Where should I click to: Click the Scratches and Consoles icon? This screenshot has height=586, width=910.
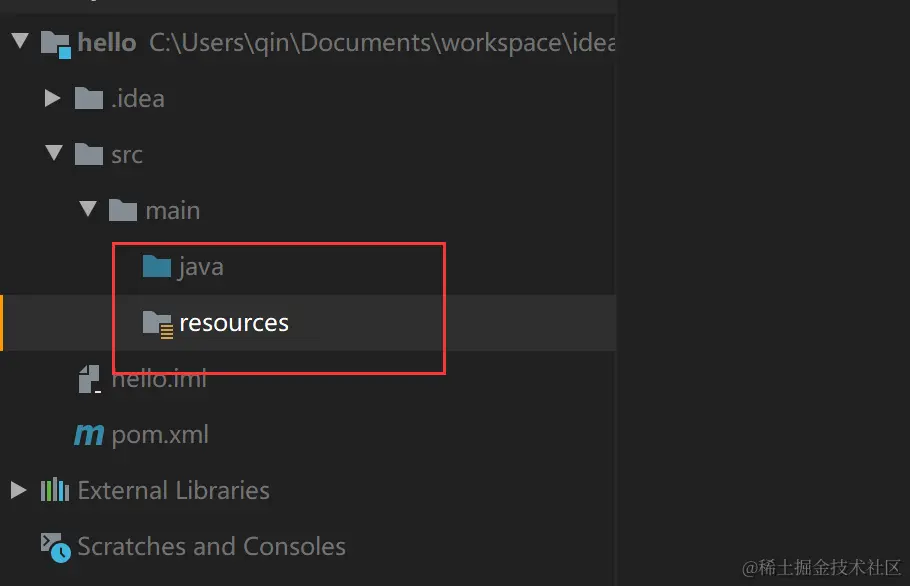(55, 546)
